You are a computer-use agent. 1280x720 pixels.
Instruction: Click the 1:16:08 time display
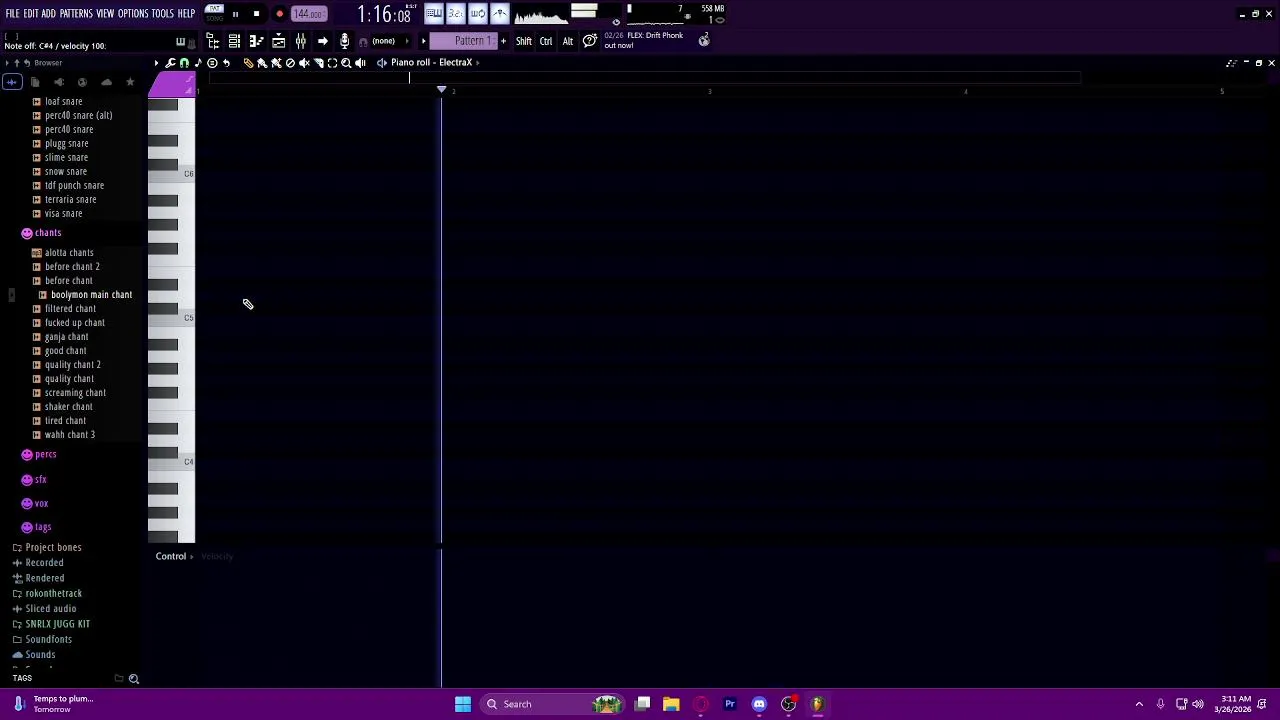pyautogui.click(x=384, y=15)
